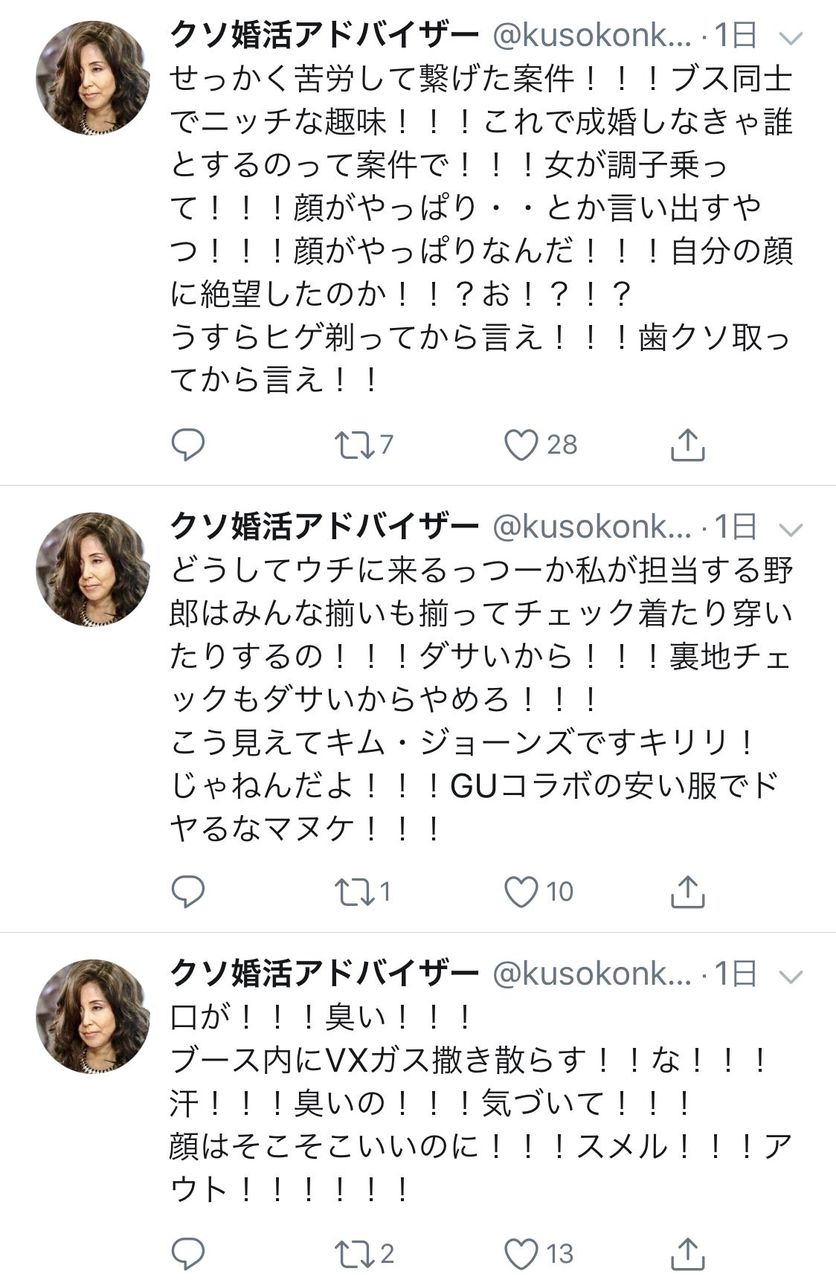836x1280 pixels.
Task: Tap @kusokonk handle on the first tweet
Action: 590,37
